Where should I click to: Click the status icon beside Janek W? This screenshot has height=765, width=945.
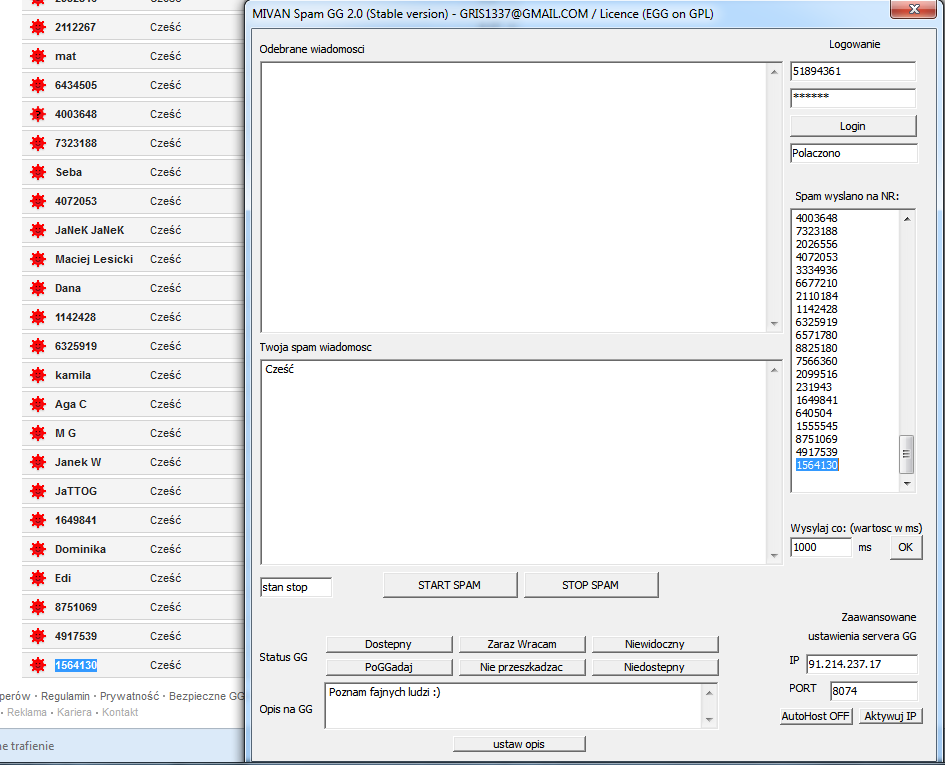point(38,462)
